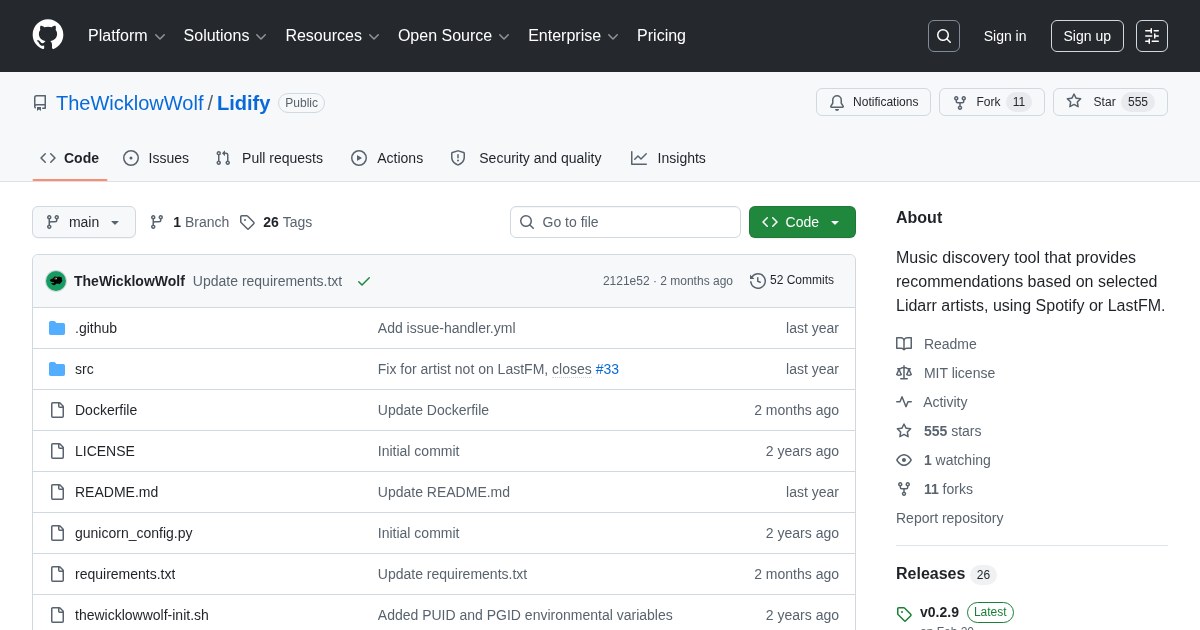The height and width of the screenshot is (630, 1200).
Task: Open the main branch selector dropdown
Action: coord(84,222)
